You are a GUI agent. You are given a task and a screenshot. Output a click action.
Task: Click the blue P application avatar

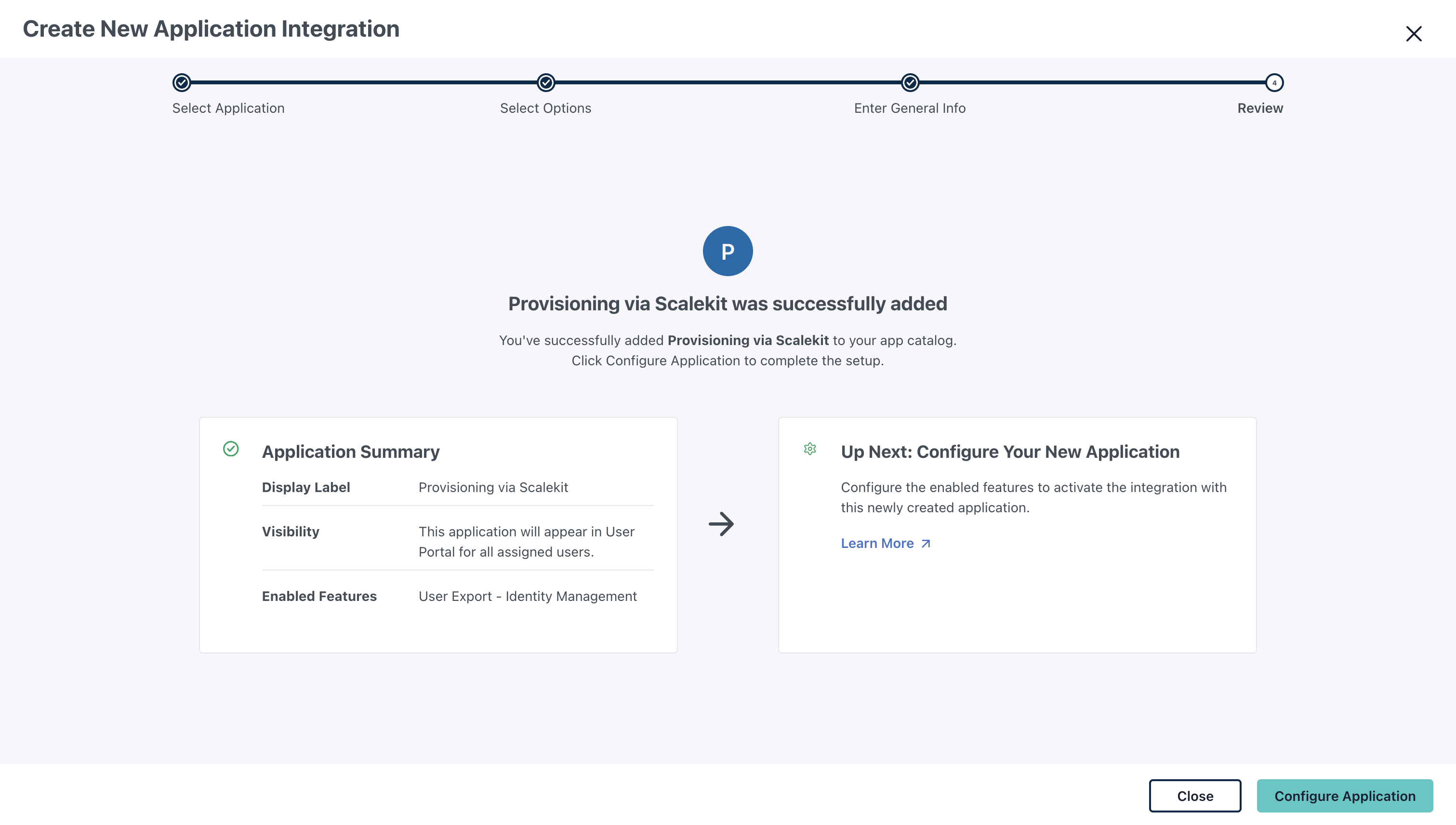728,251
